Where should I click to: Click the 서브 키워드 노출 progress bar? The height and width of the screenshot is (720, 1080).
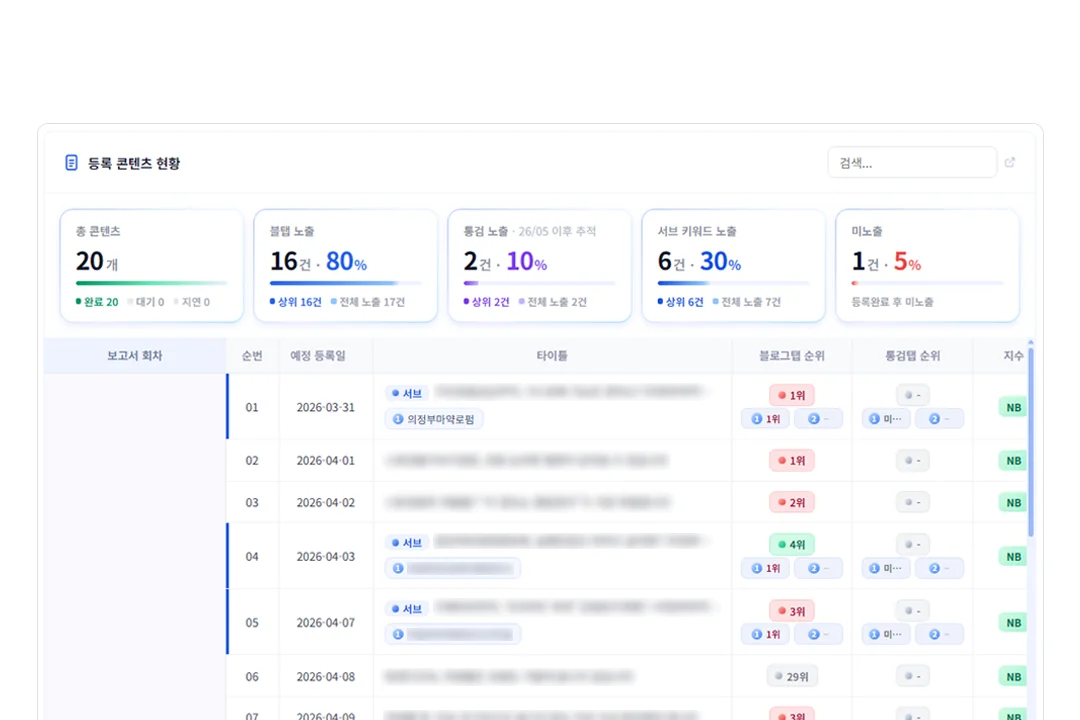click(734, 283)
